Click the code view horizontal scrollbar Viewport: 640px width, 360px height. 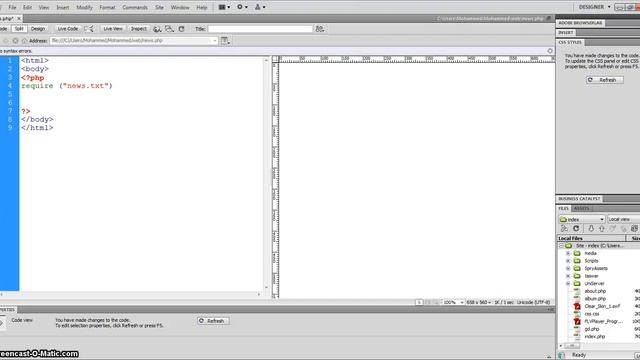click(131, 294)
